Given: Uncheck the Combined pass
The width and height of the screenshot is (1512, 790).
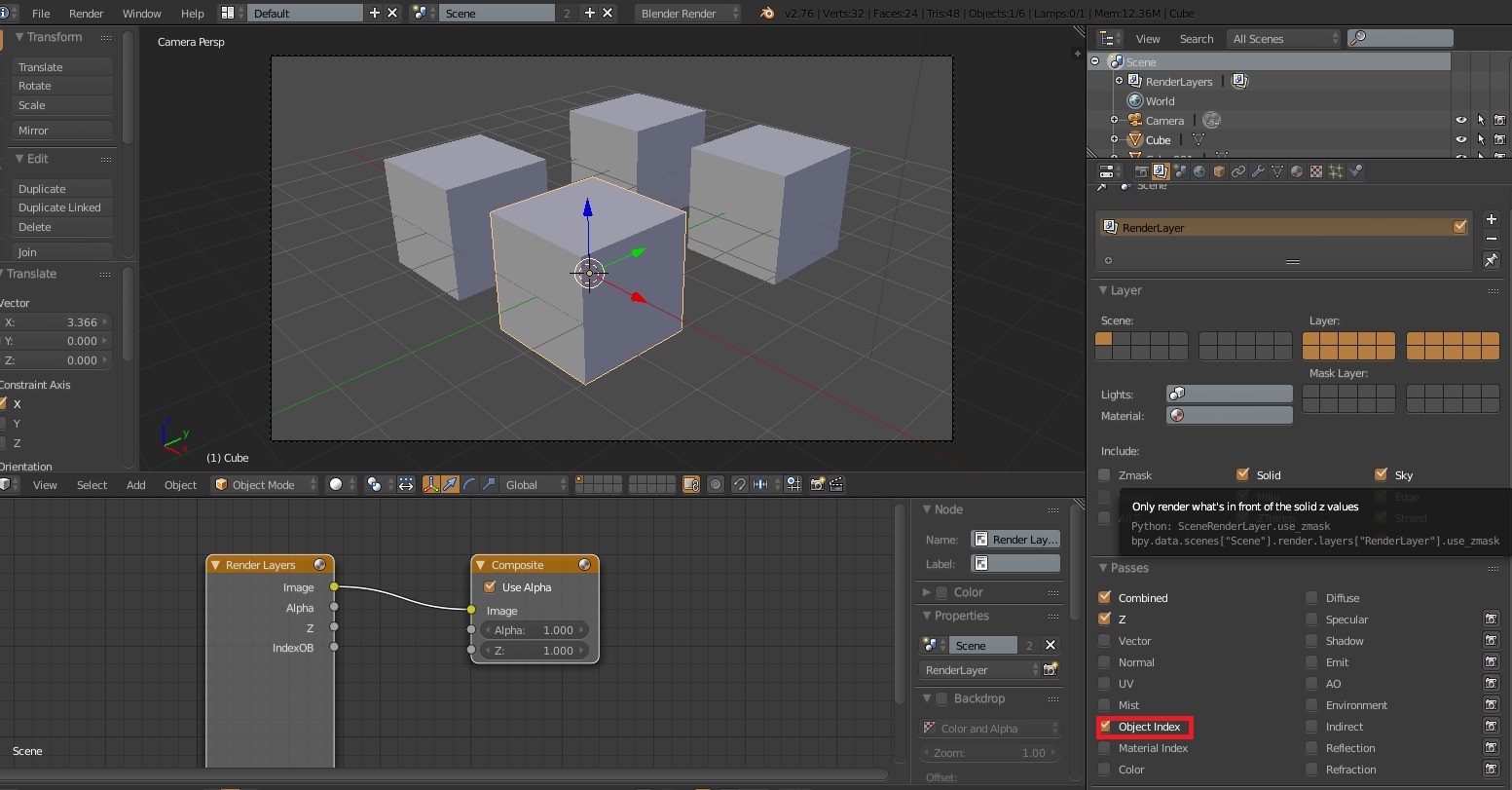Looking at the screenshot, I should coord(1104,597).
